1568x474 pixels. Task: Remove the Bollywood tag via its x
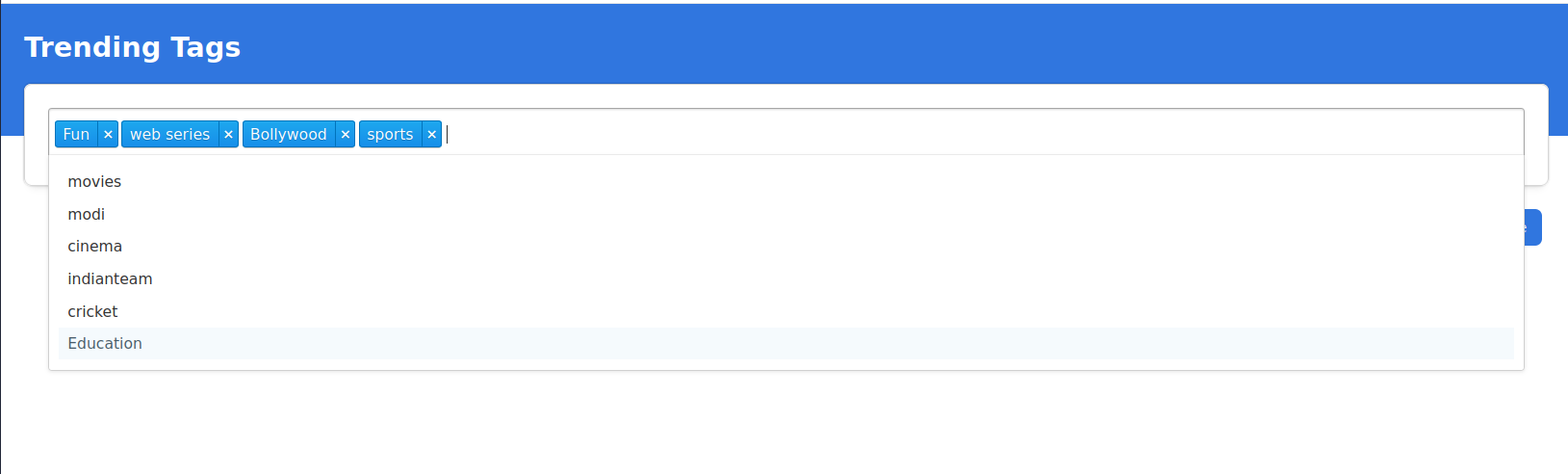pos(345,135)
